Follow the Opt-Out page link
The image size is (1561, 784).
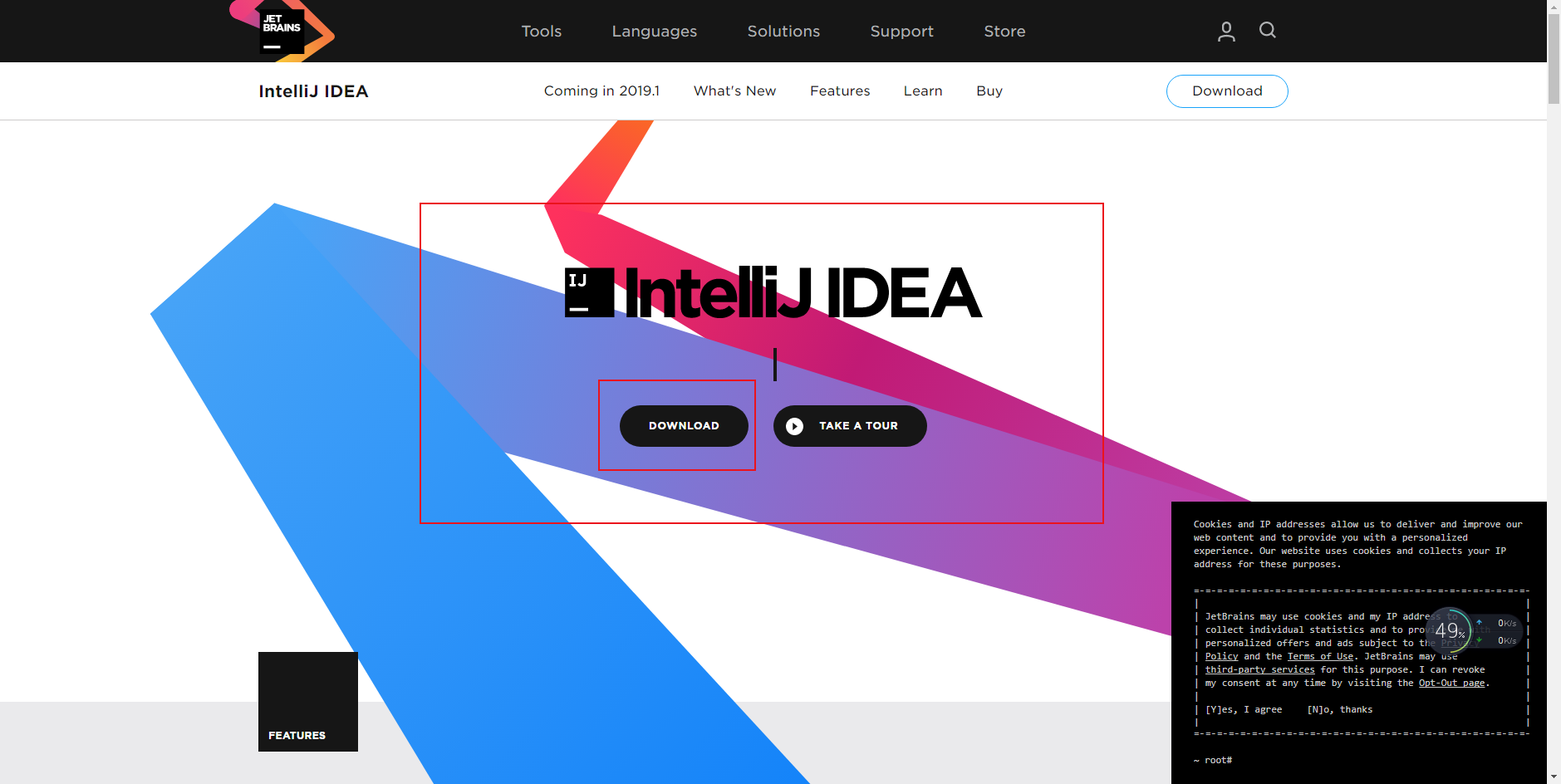pos(1452,683)
